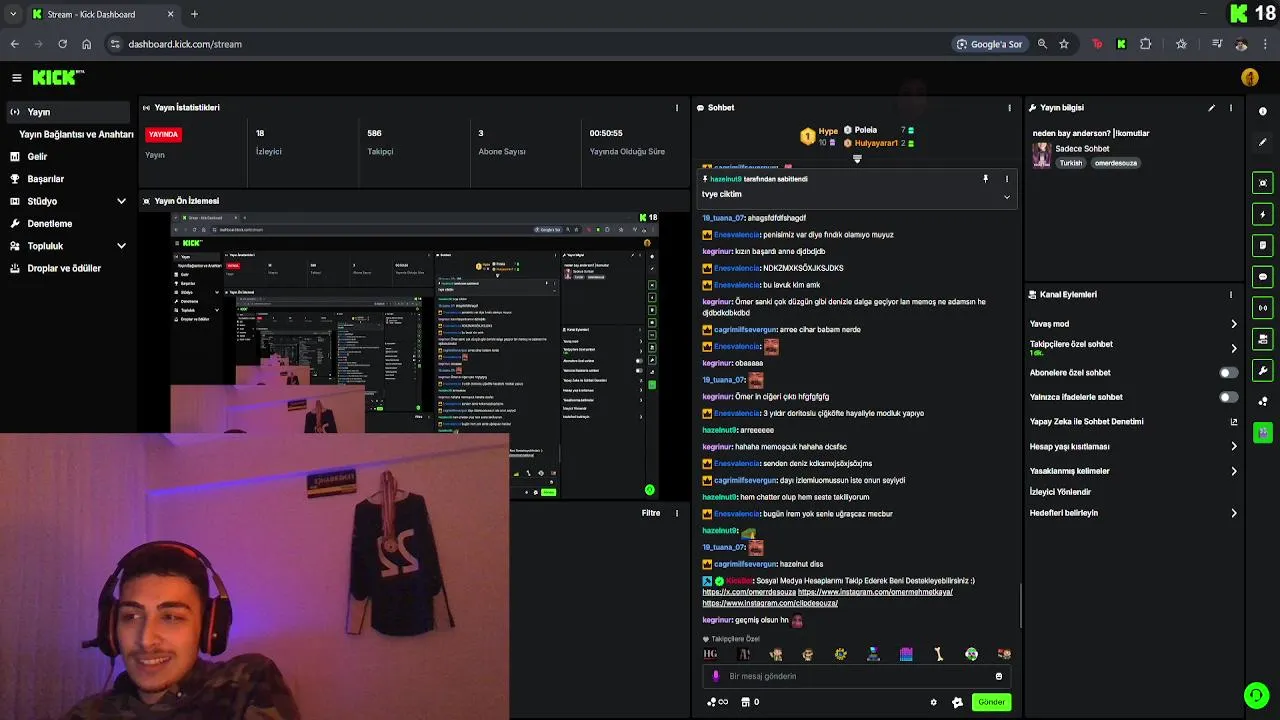Select the yellow gear emote

[840, 654]
